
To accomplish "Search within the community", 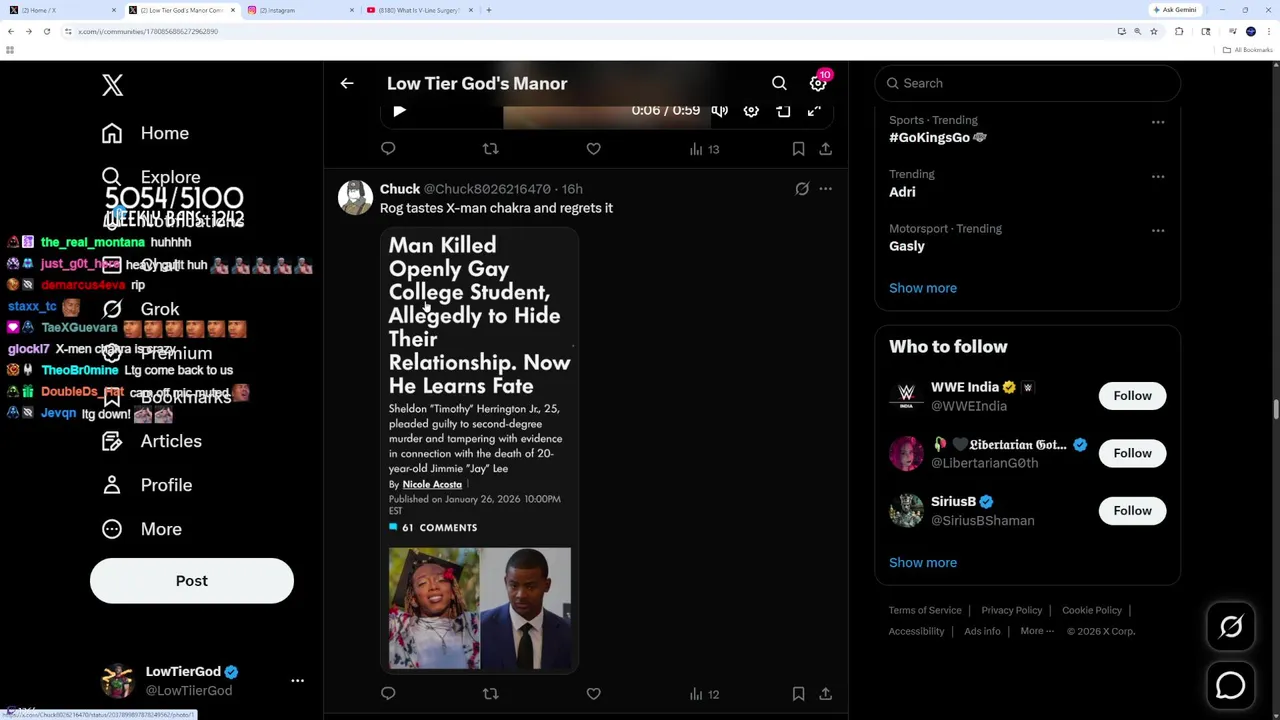I will [x=779, y=84].
